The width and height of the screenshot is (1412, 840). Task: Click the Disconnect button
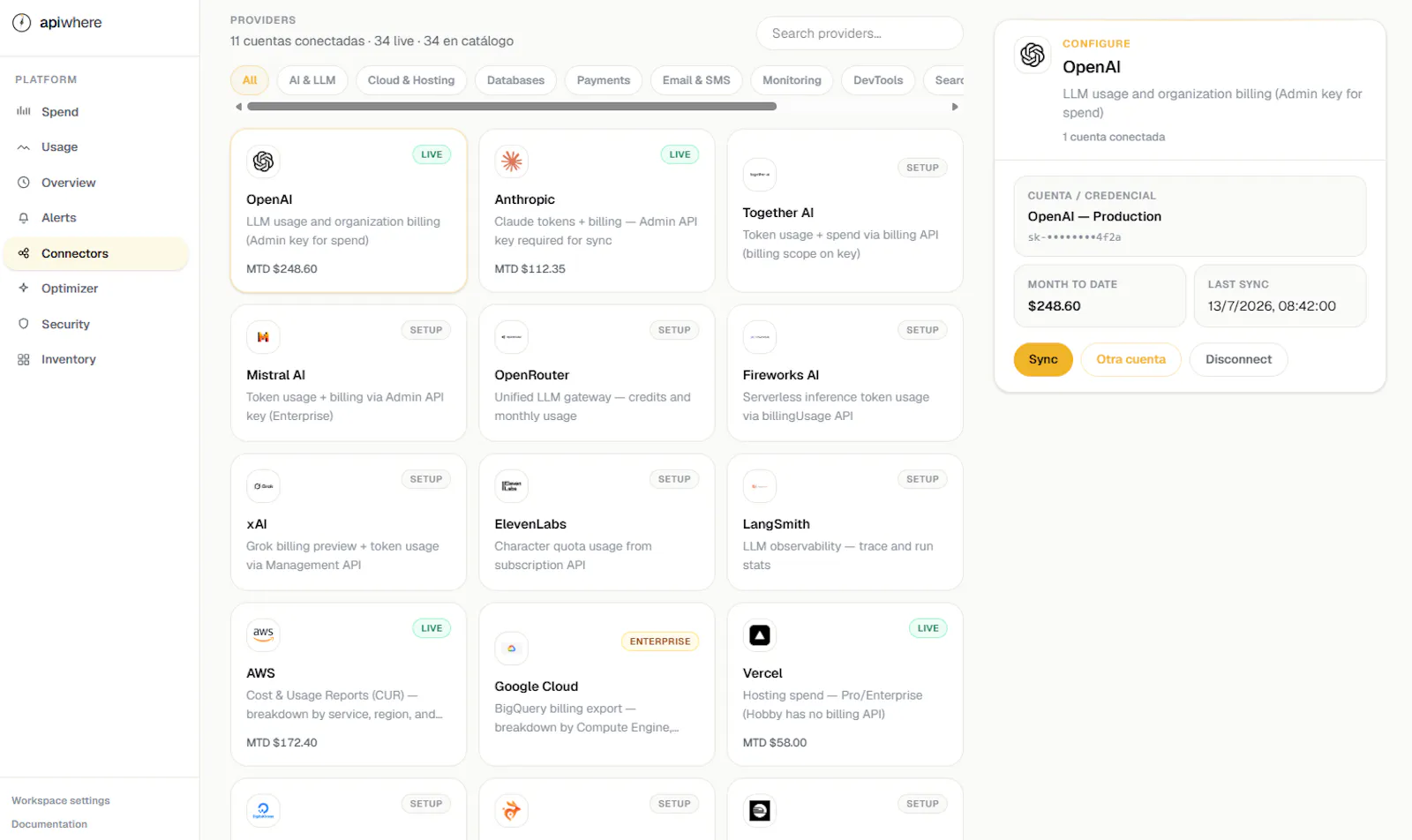click(1238, 359)
